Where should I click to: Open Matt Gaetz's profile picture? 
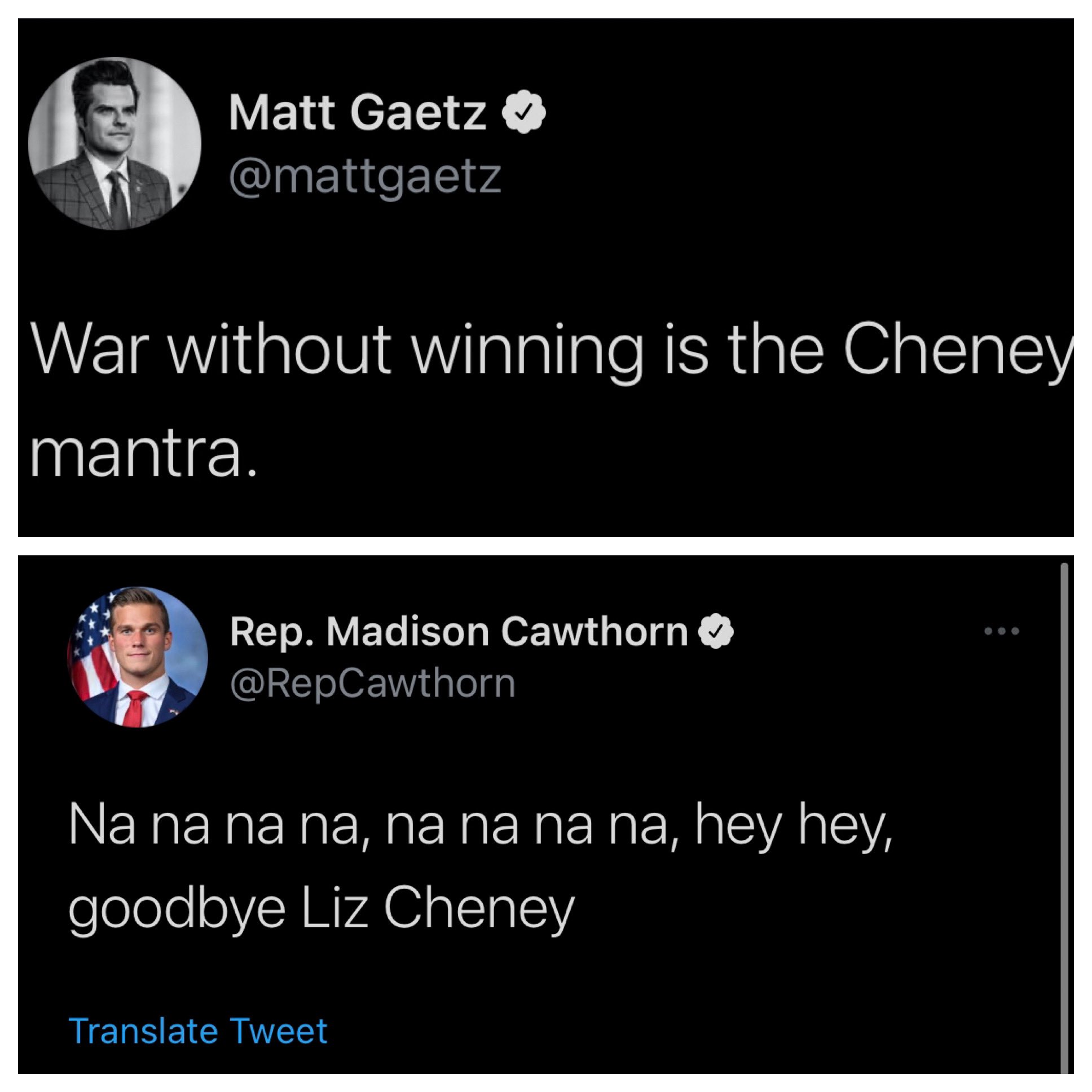(x=115, y=144)
